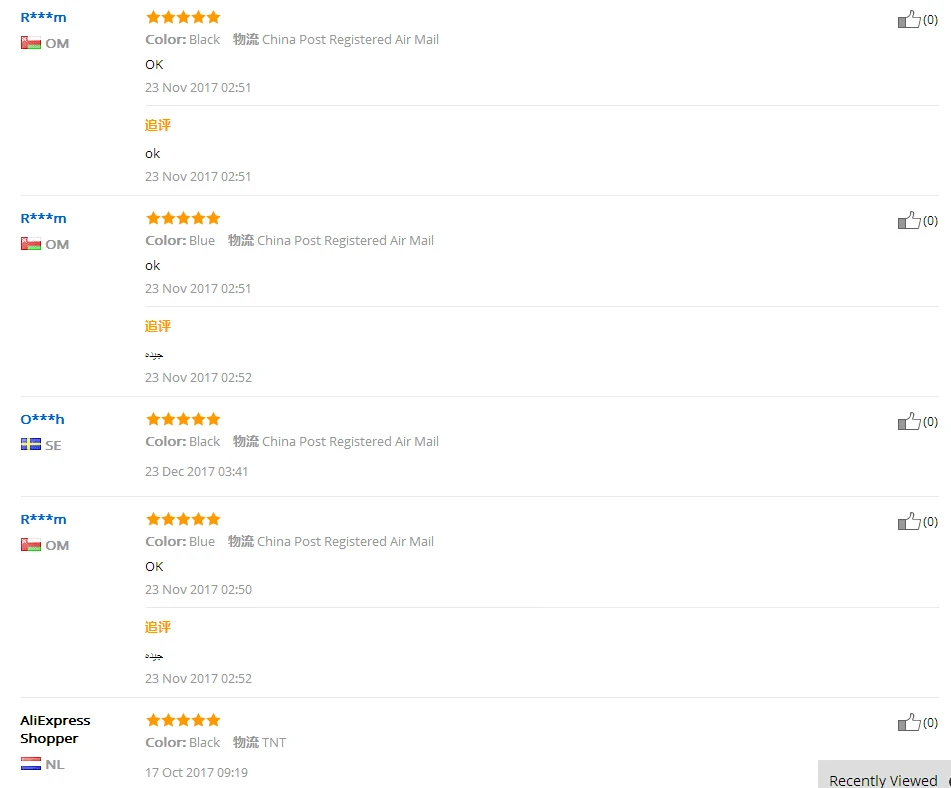Open the Recently Viewed panel
This screenshot has width=951, height=788.
[x=884, y=779]
